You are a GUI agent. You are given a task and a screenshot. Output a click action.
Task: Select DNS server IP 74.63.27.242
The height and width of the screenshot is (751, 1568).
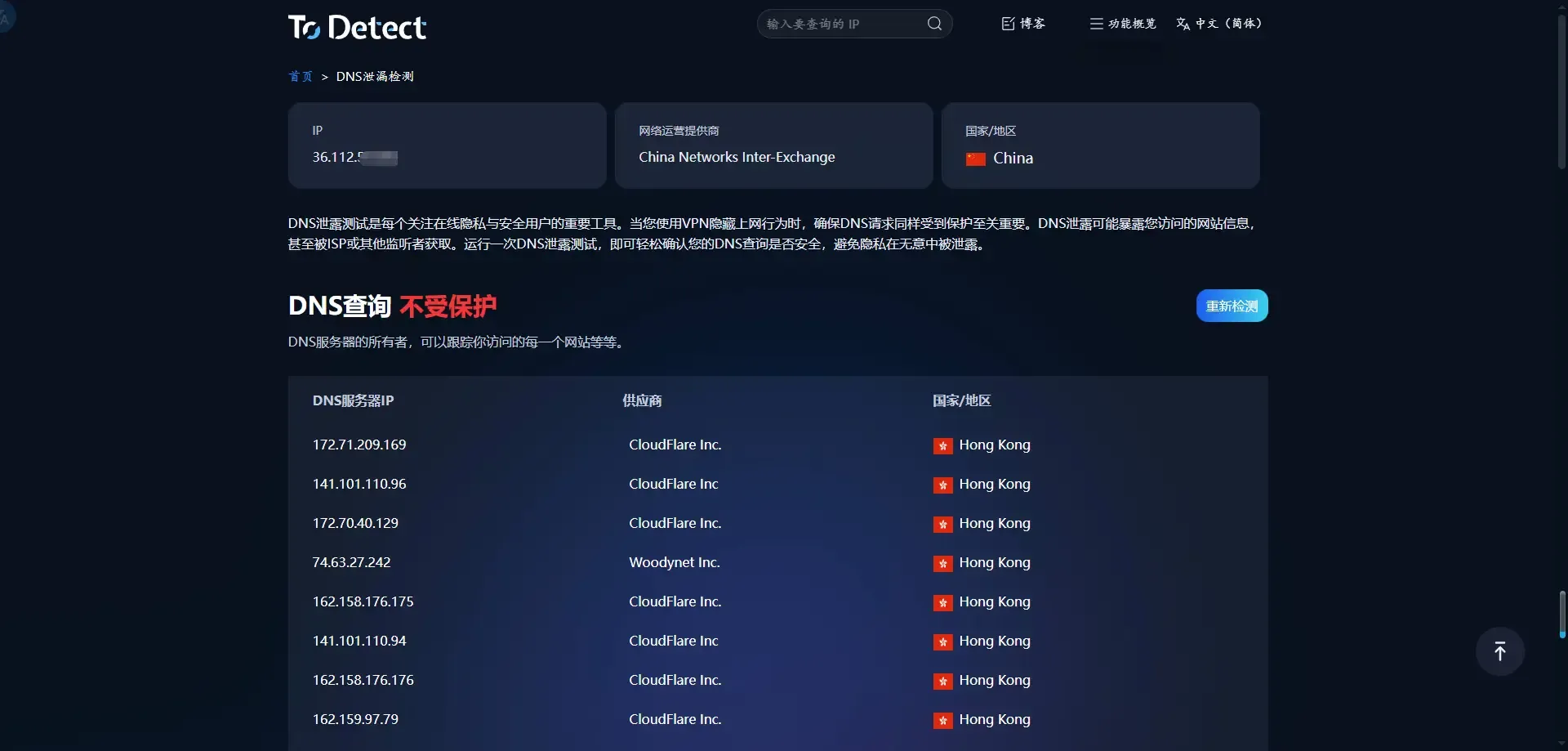351,562
